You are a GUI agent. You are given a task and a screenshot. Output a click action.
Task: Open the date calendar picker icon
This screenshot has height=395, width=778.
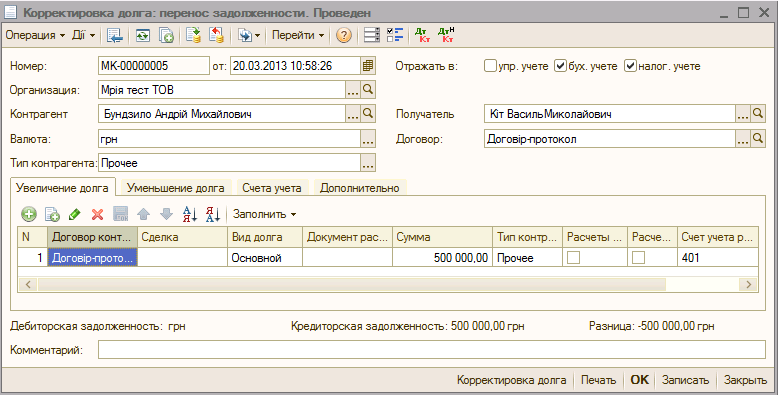coord(368,66)
